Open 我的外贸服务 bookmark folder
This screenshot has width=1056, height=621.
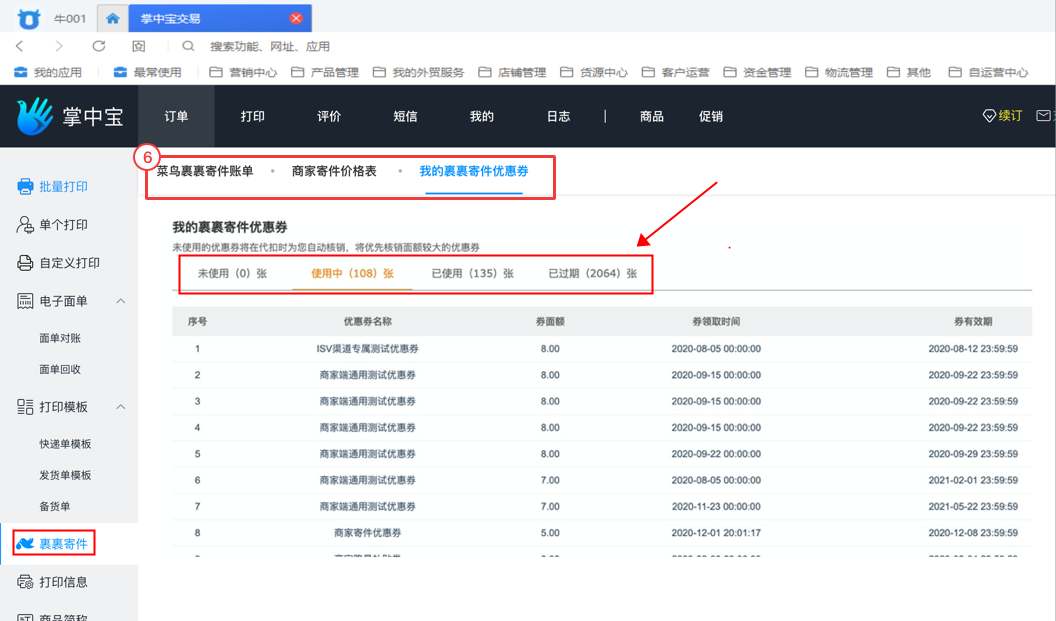point(418,72)
